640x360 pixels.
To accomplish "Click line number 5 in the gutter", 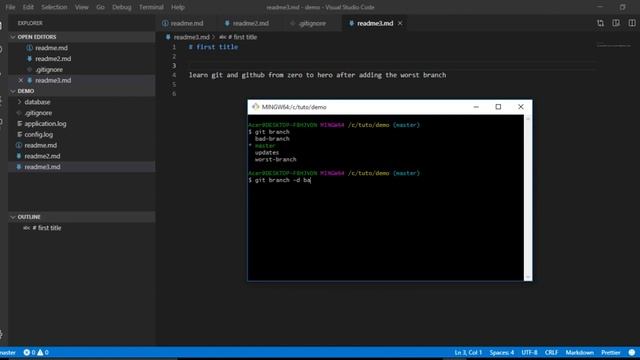I will pyautogui.click(x=174, y=84).
